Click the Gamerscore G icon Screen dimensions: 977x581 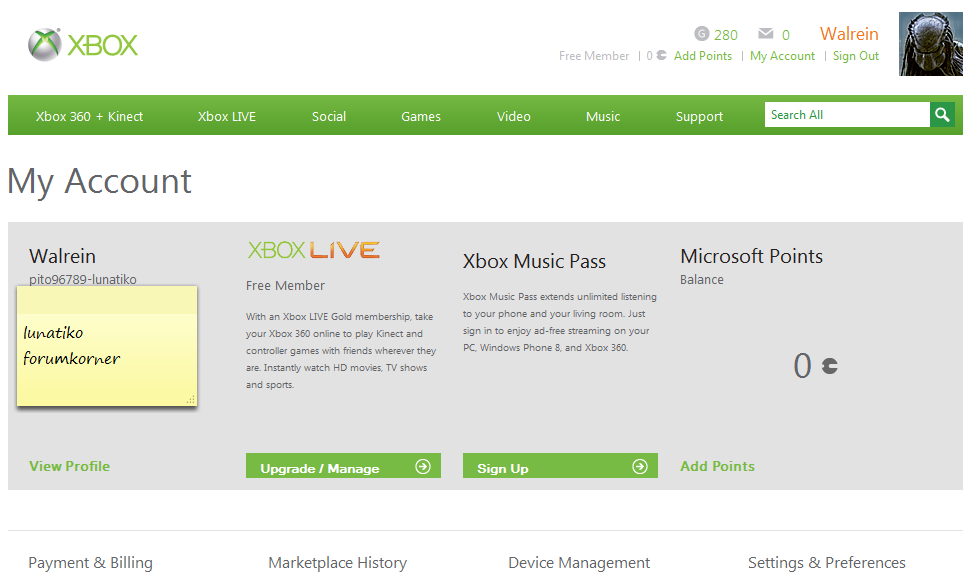click(x=701, y=34)
